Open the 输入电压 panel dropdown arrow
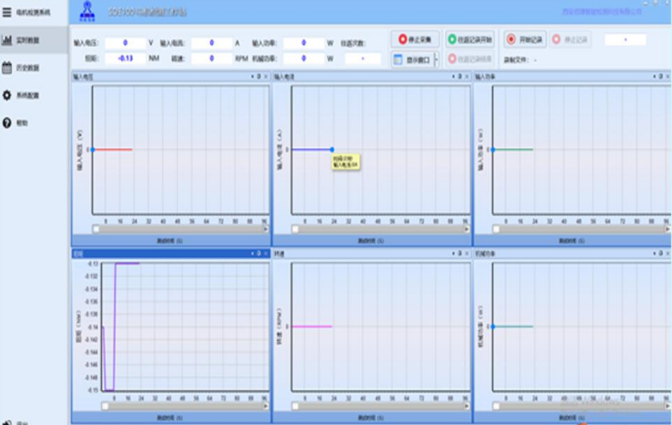Image resolution: width=672 pixels, height=425 pixels. [x=252, y=77]
